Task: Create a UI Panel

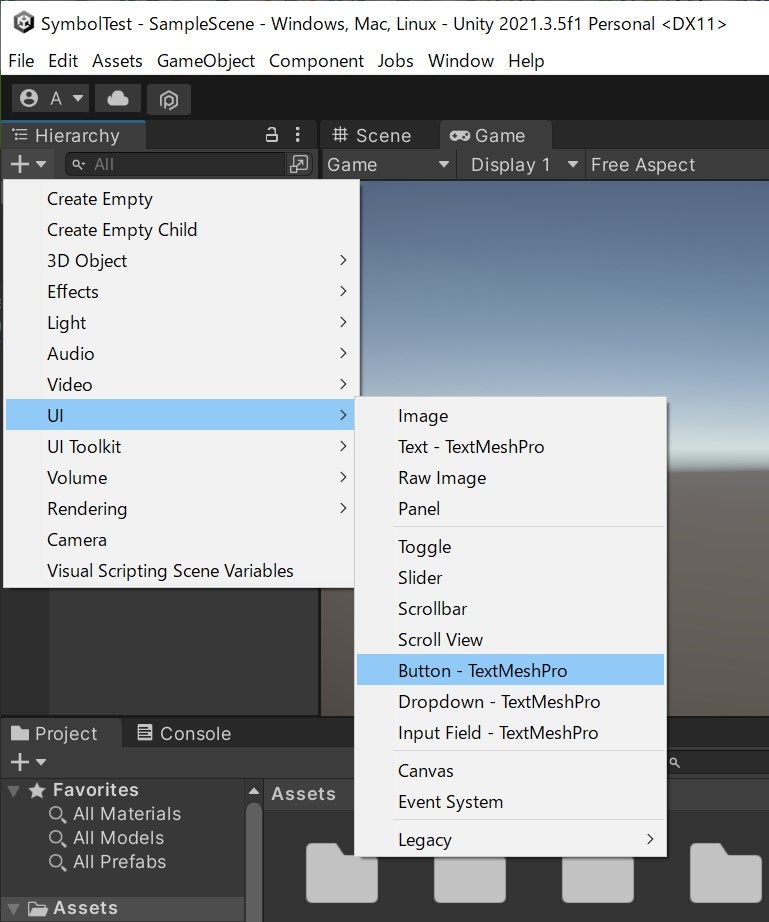Action: pyautogui.click(x=510, y=509)
